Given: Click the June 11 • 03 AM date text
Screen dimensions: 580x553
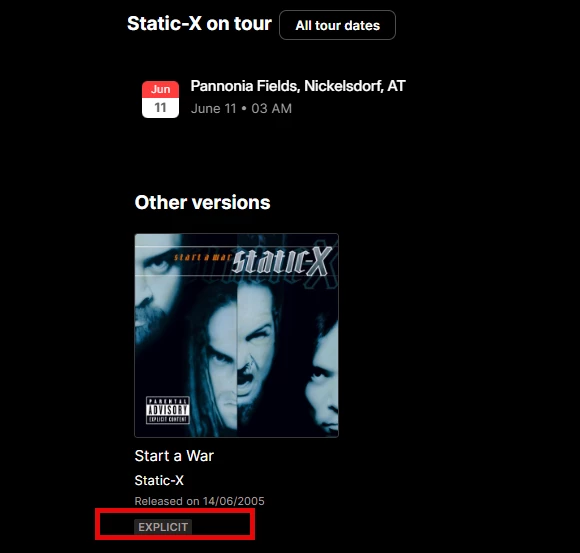Looking at the screenshot, I should tap(241, 108).
